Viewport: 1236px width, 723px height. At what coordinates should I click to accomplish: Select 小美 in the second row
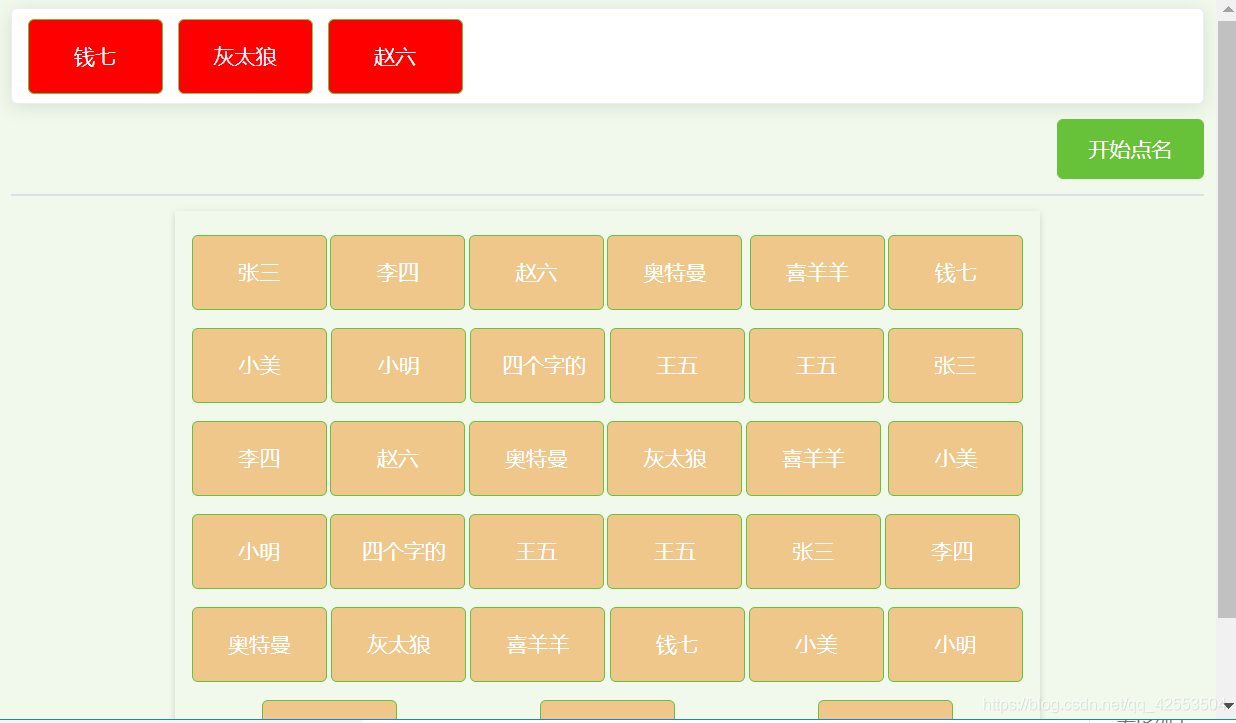[x=259, y=365]
